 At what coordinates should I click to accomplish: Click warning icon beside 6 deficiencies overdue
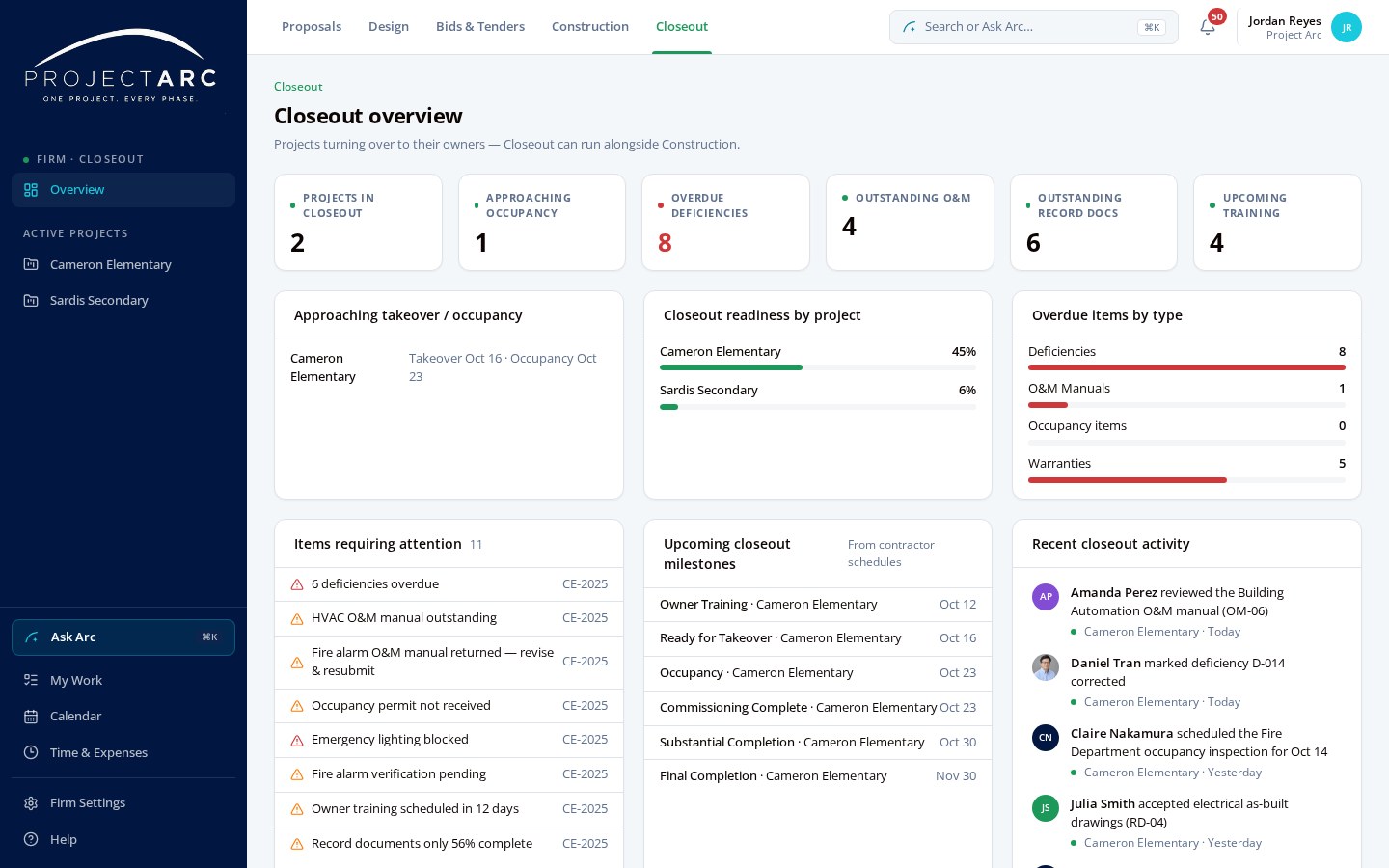pos(297,584)
